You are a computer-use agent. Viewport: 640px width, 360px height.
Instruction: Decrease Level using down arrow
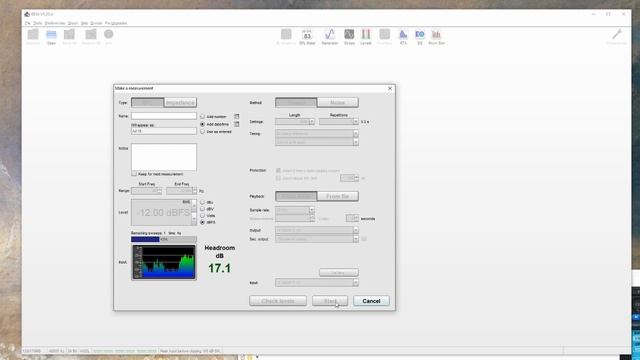coord(194,219)
